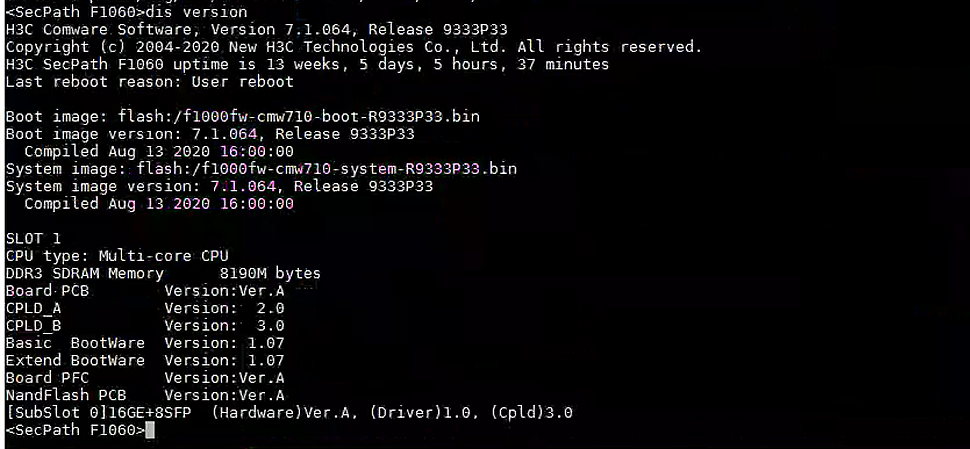Click the "Extend BootWare" version line

[x=145, y=360]
